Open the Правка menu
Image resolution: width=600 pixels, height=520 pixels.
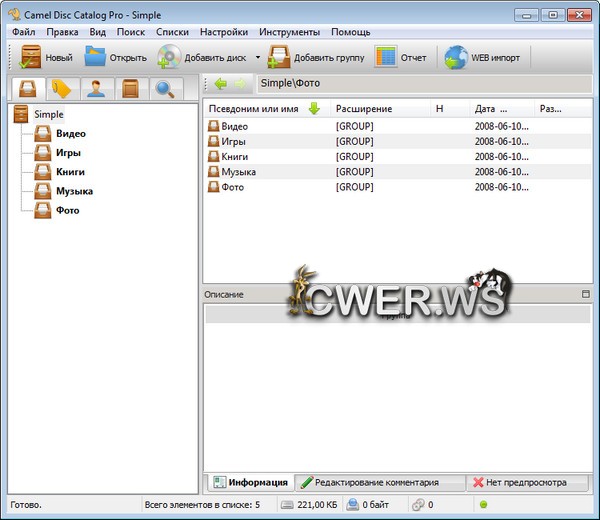tap(62, 32)
